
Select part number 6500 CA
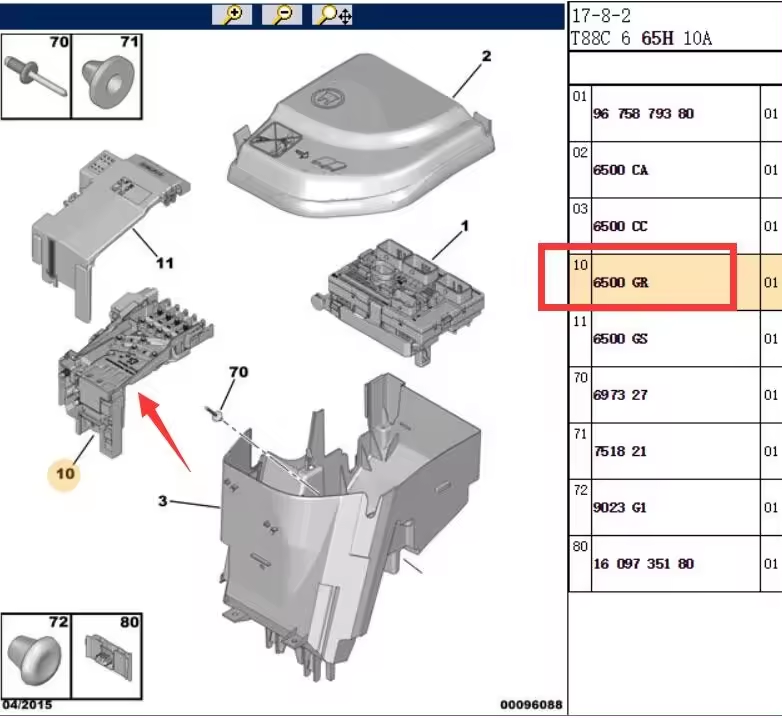pos(620,170)
